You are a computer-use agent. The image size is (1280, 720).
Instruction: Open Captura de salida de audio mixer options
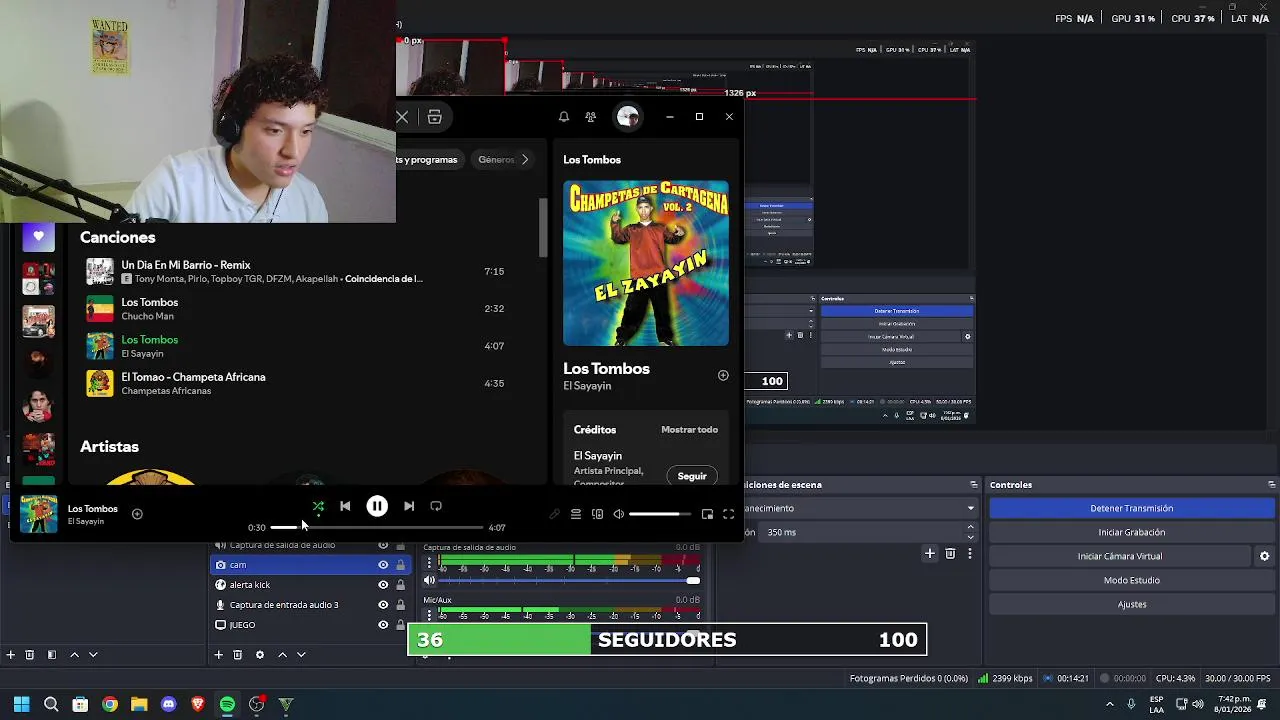click(430, 564)
